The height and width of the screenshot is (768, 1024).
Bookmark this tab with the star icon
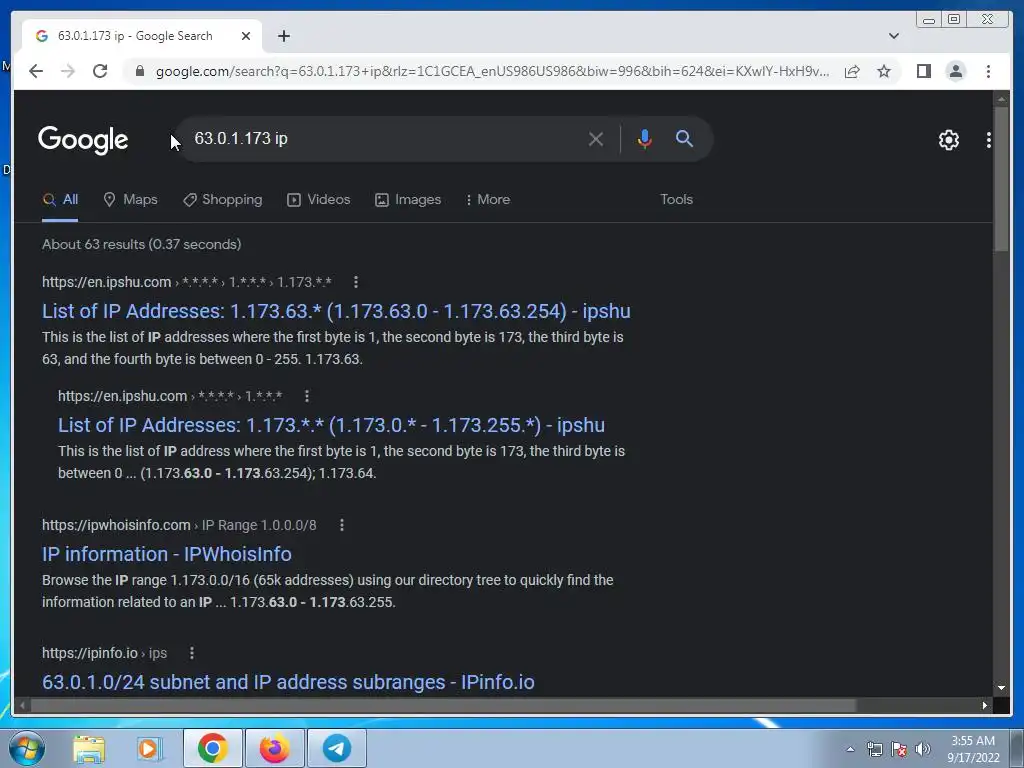click(x=884, y=71)
